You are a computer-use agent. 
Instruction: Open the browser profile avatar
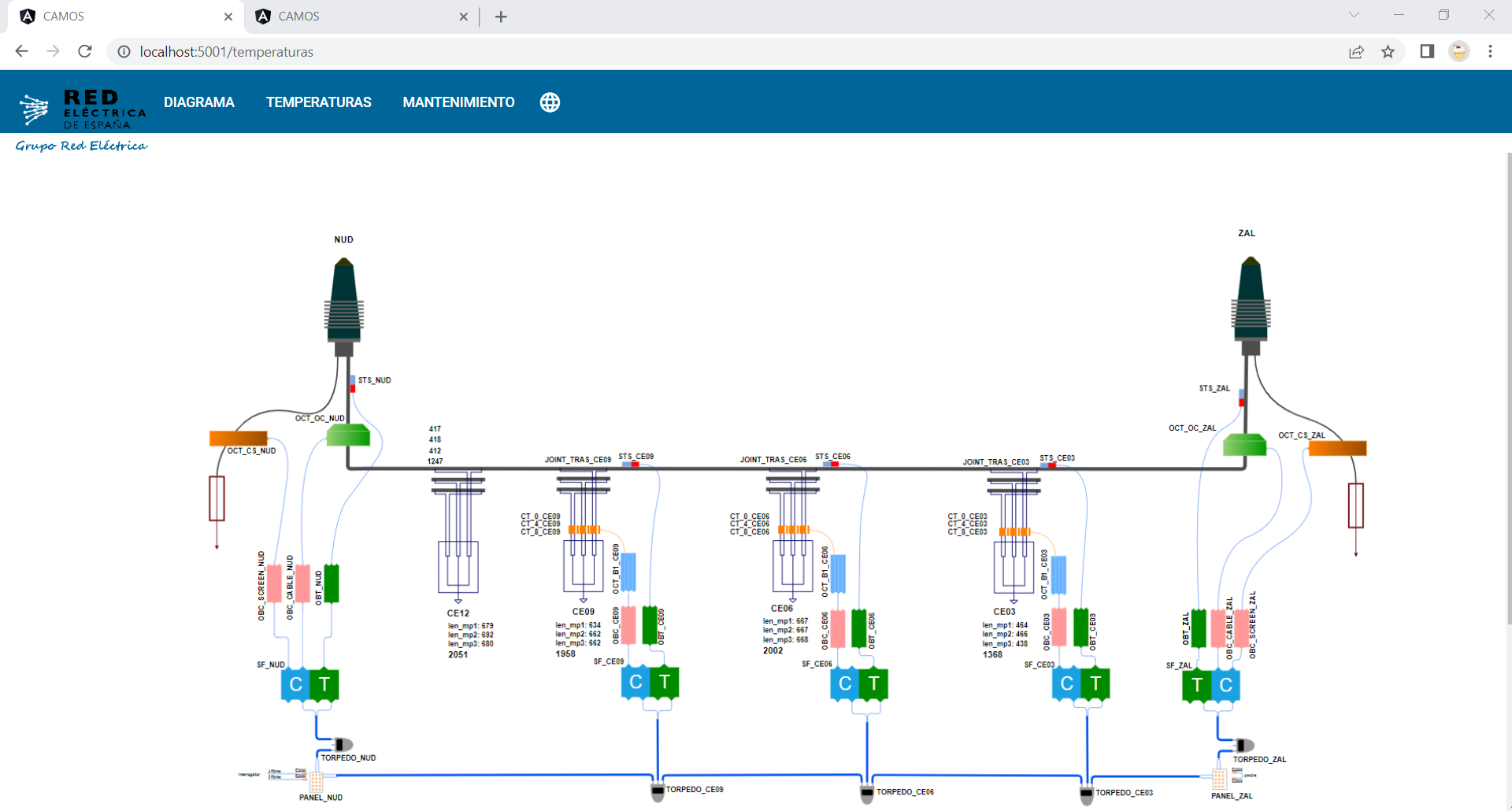[x=1459, y=51]
